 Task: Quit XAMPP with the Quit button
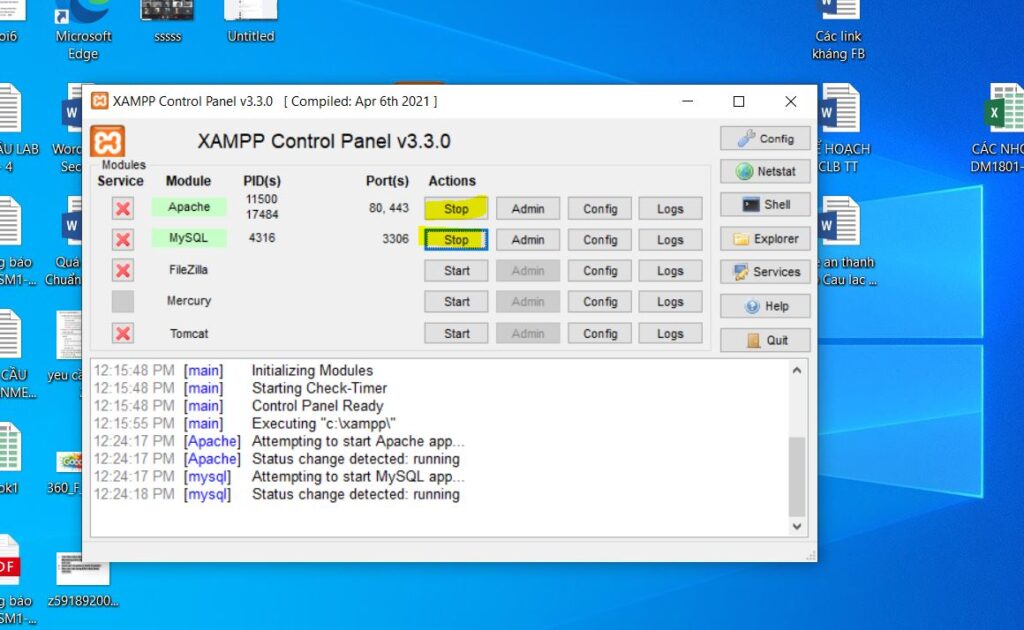pos(765,340)
